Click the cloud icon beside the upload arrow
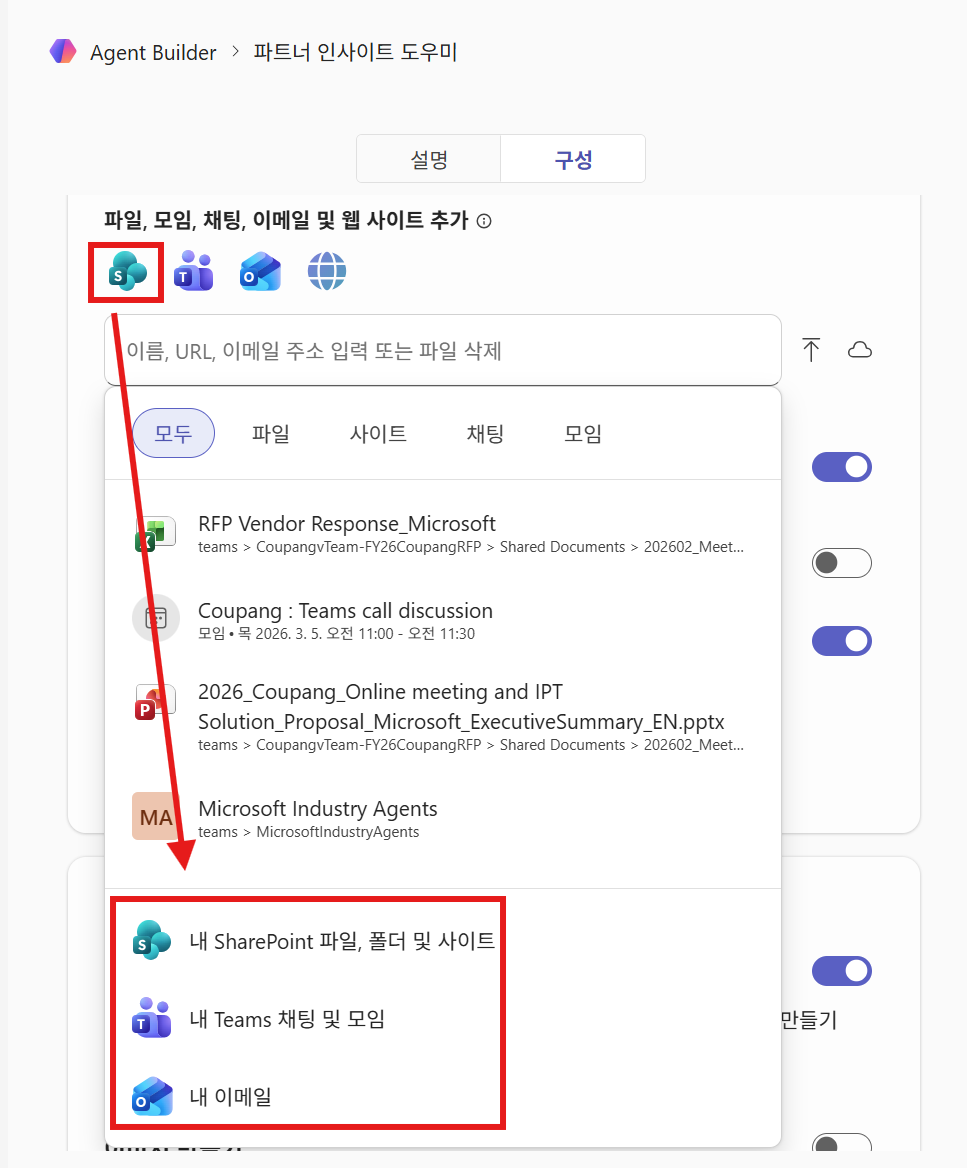This screenshot has height=1168, width=967. (860, 349)
